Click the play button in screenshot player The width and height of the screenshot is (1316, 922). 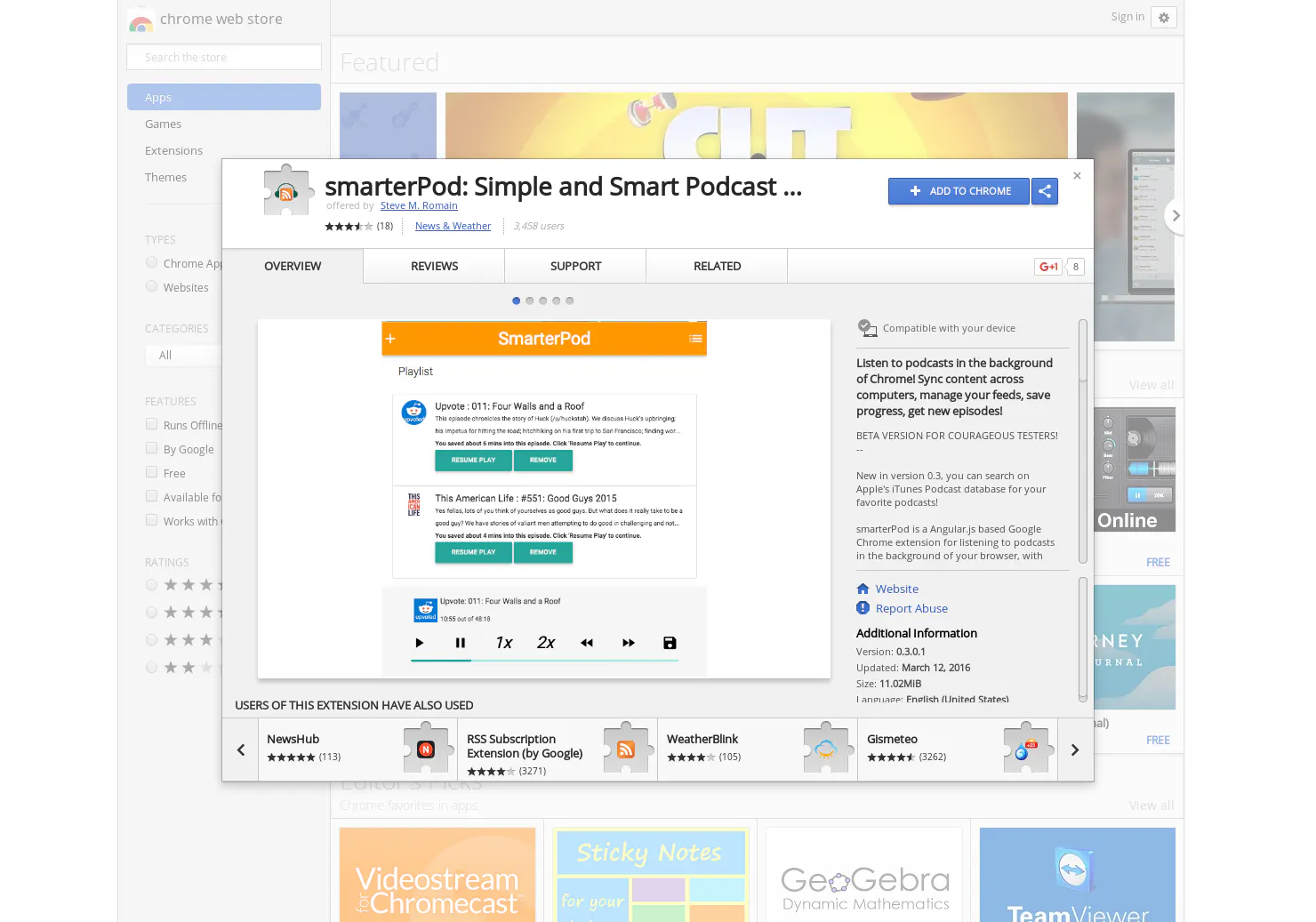click(x=420, y=643)
